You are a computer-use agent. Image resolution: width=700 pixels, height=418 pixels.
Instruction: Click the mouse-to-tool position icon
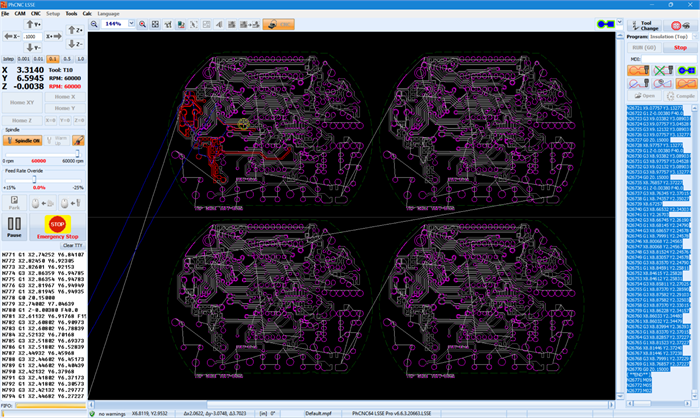click(71, 203)
